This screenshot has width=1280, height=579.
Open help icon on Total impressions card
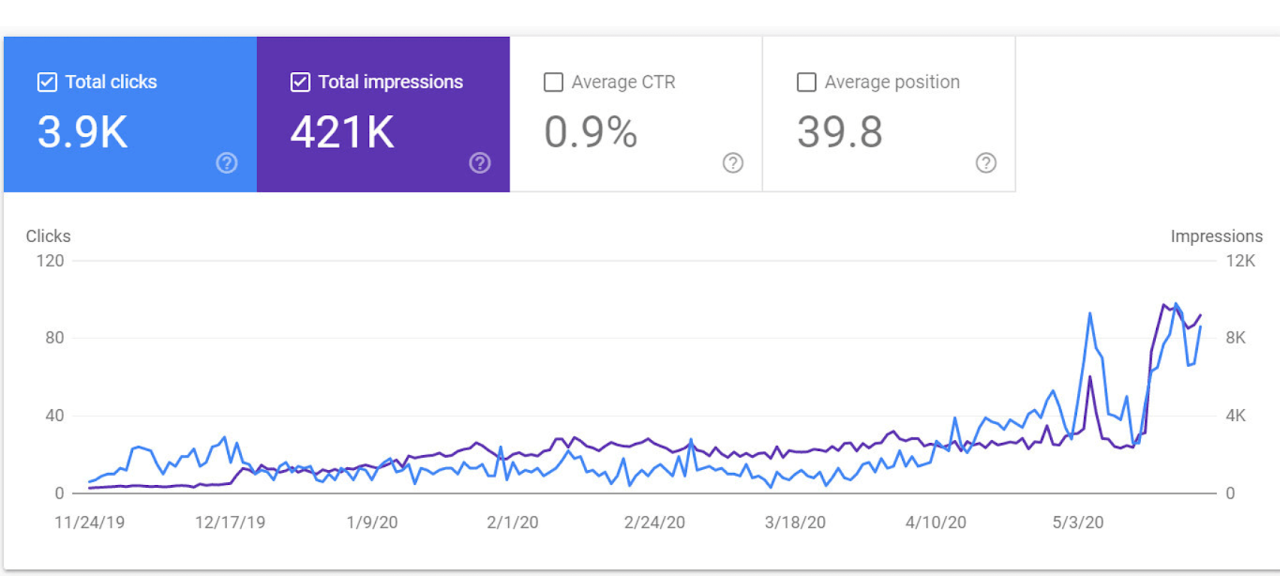point(480,163)
